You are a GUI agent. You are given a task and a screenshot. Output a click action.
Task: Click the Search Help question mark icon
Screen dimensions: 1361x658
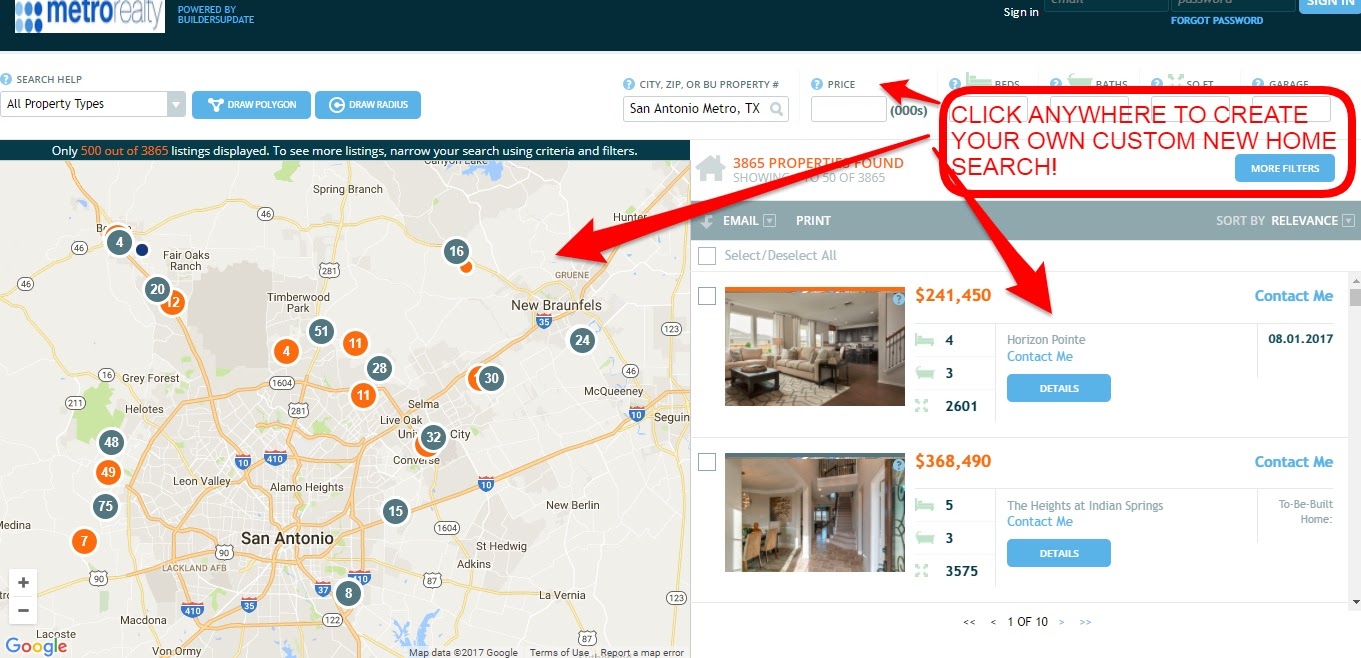tap(6, 79)
